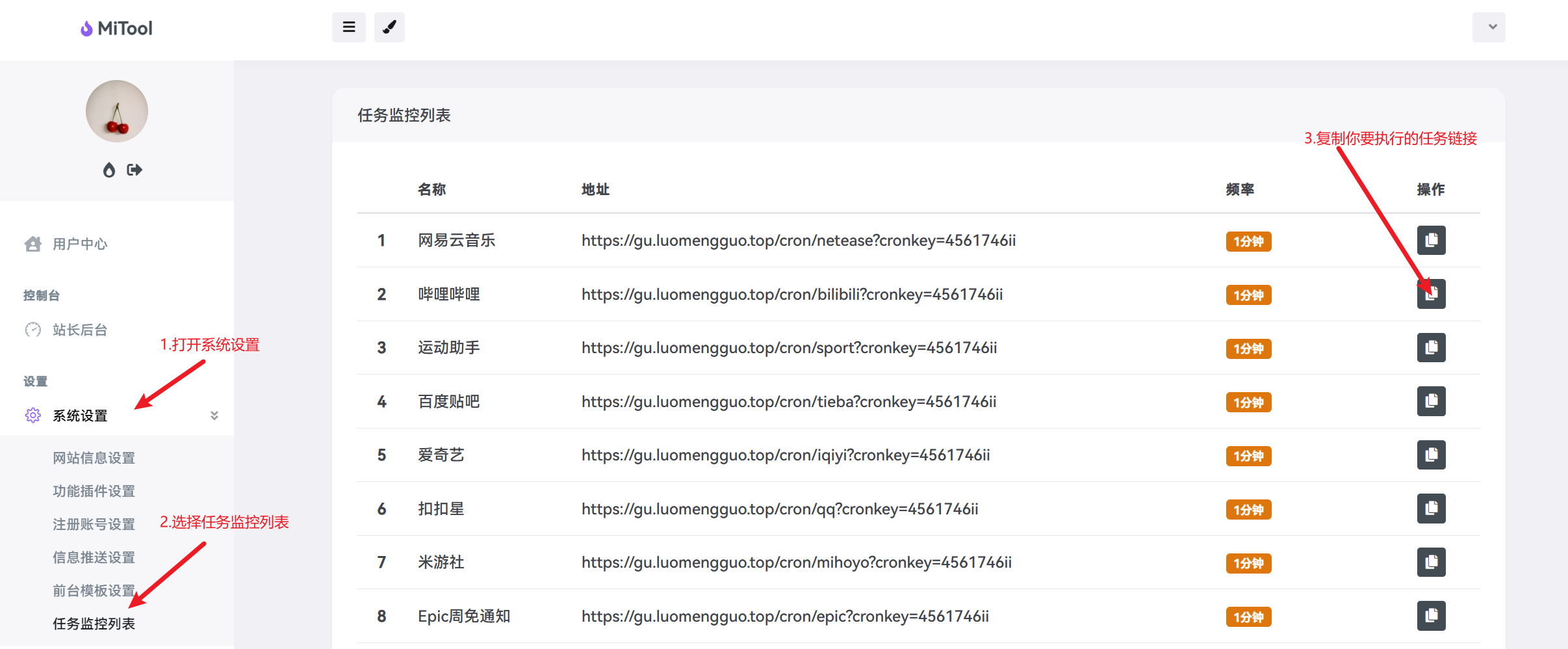Click 1分钟 badge for 运动助手
Viewport: 1568px width, 649px height.
coord(1248,349)
